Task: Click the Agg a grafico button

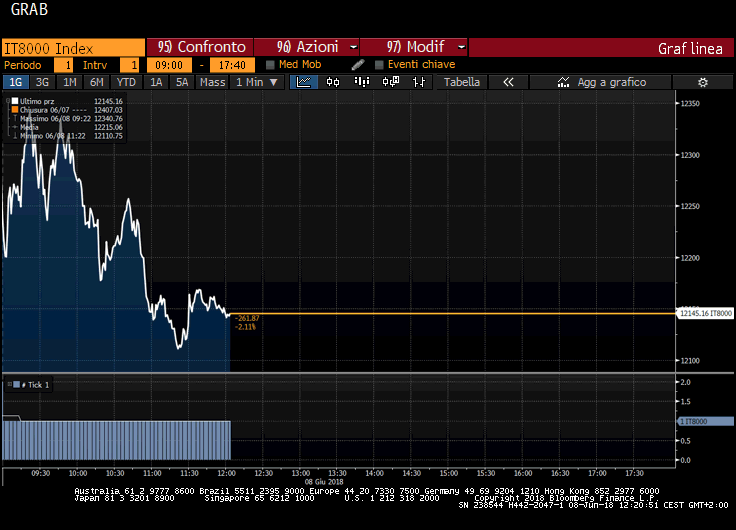Action: (x=601, y=82)
